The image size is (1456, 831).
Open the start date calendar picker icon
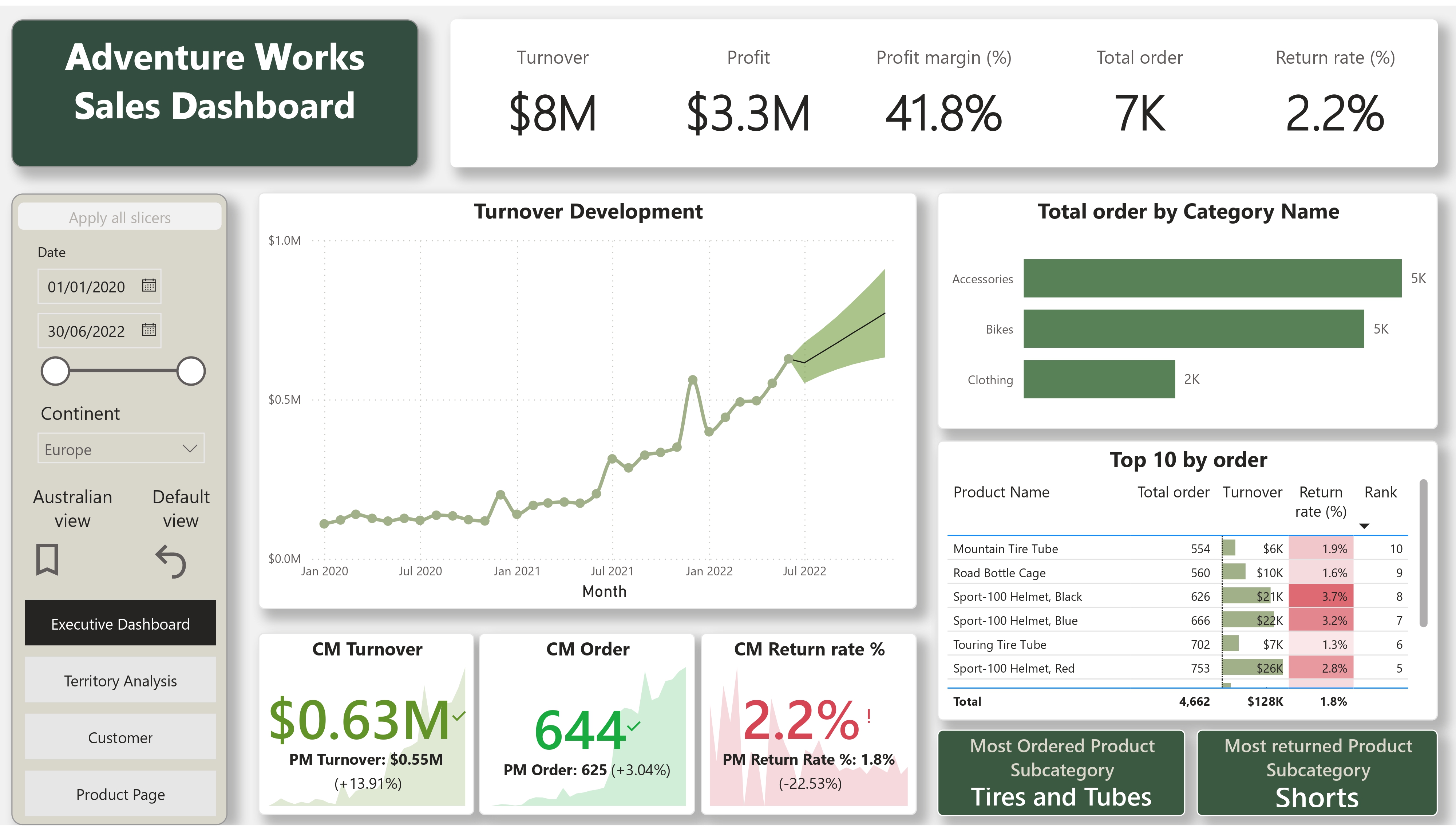click(x=149, y=285)
